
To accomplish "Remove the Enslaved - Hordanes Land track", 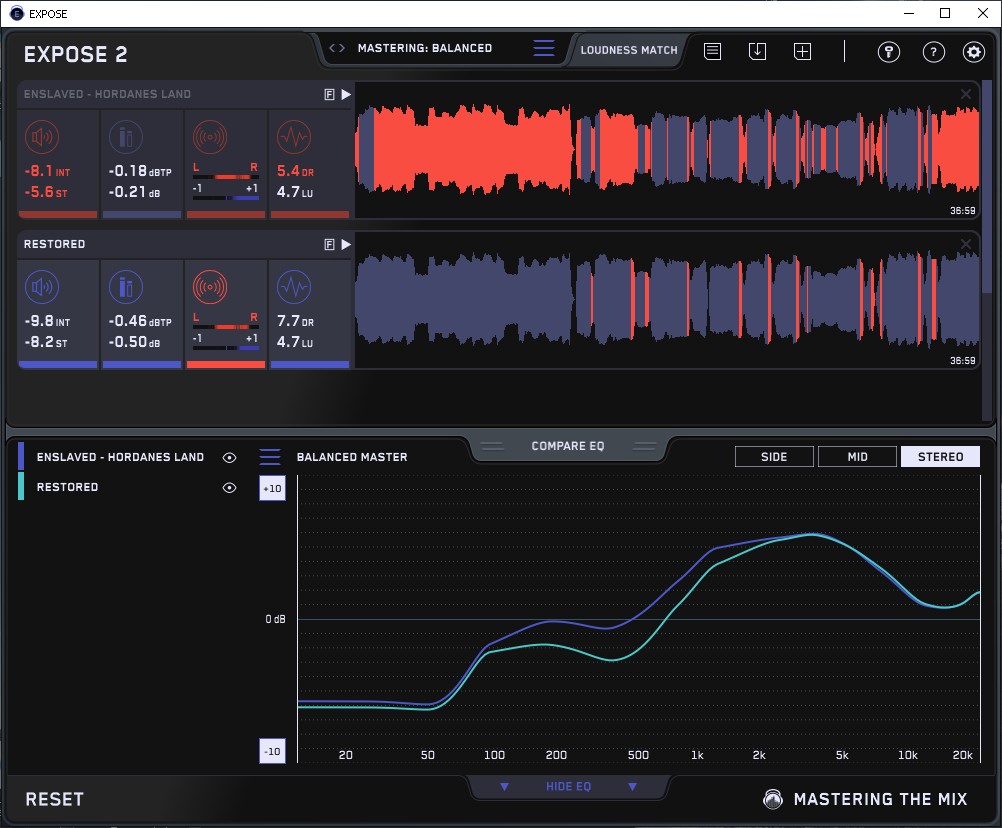I will pos(966,95).
